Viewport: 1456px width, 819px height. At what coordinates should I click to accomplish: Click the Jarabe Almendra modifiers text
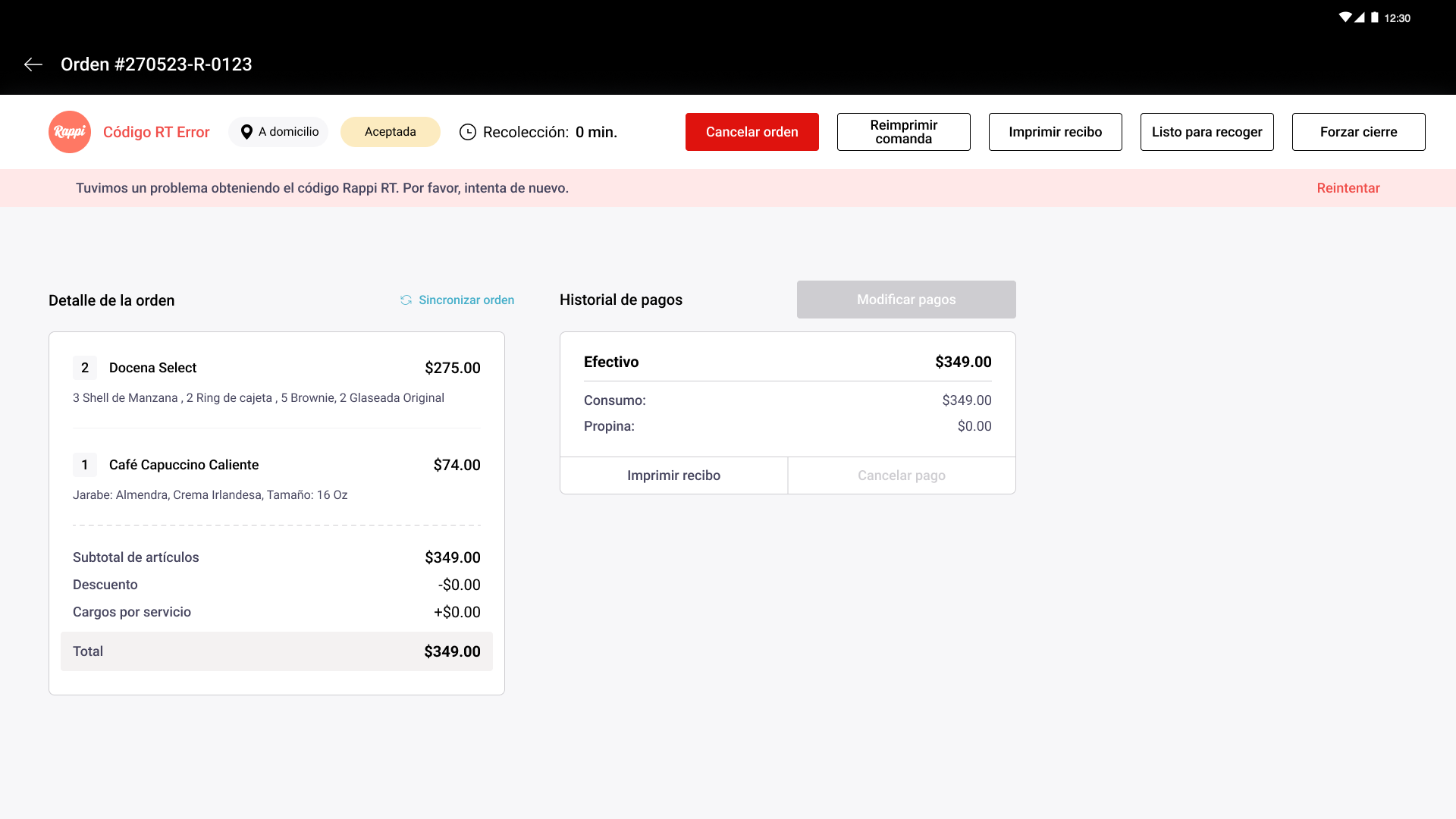[x=210, y=495]
